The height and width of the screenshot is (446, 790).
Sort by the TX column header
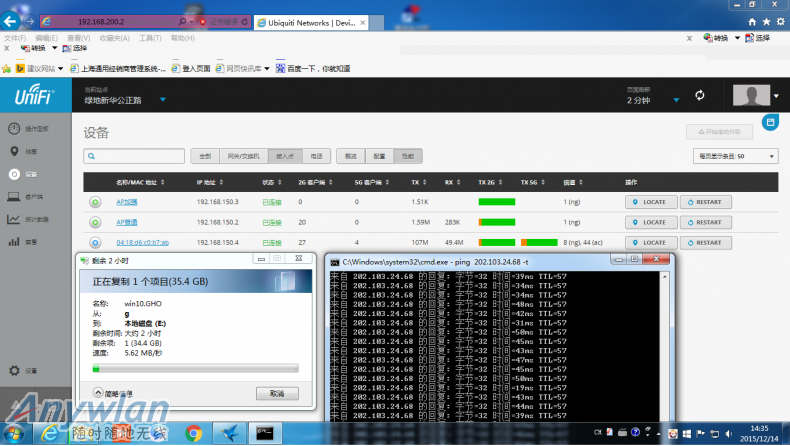419,182
